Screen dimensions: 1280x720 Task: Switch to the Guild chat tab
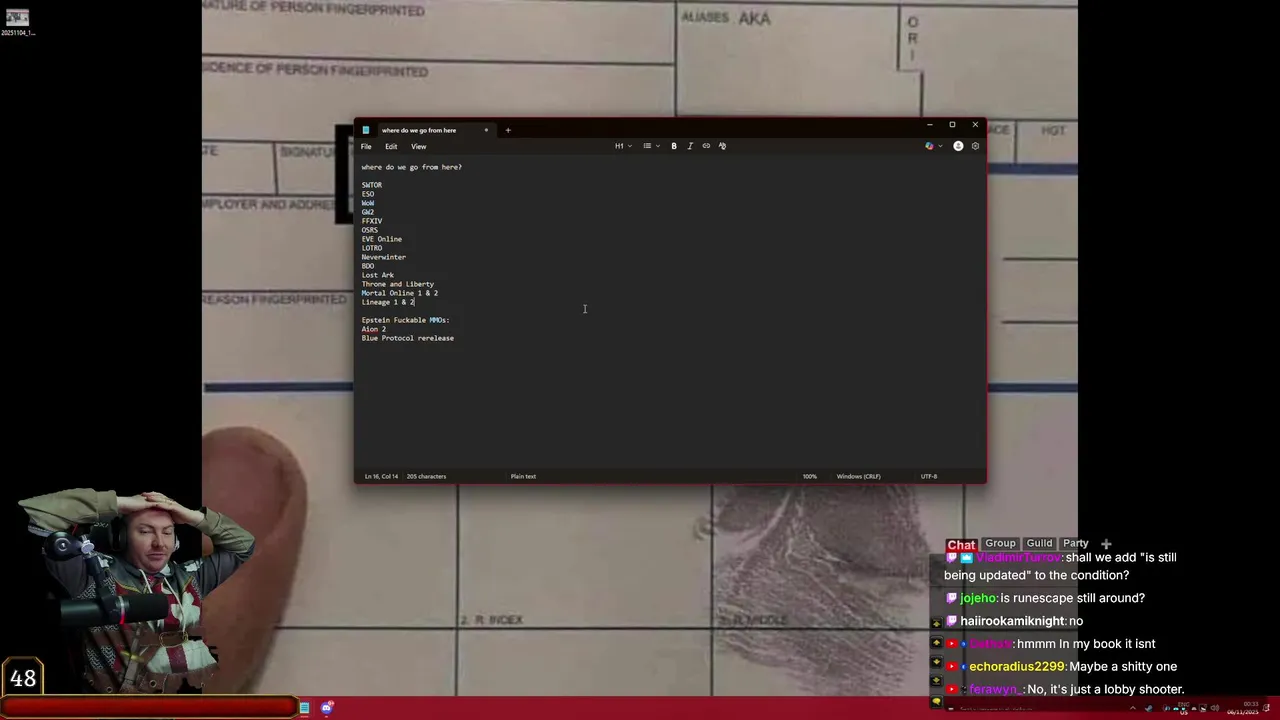tap(1039, 543)
